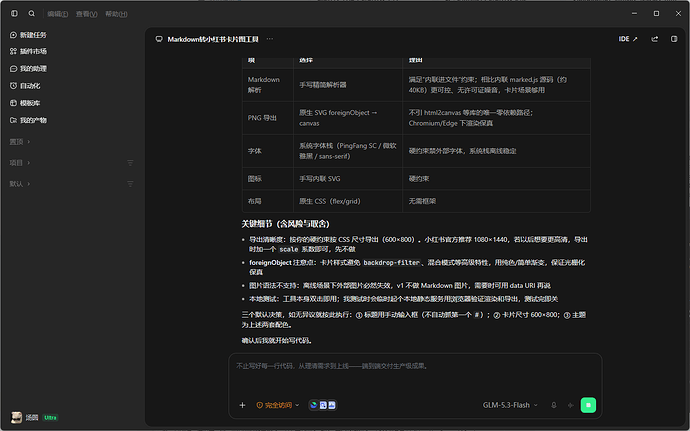Image resolution: width=690 pixels, height=431 pixels.
Task: Toggle the left sidebar panel icon
Action: 15,14
